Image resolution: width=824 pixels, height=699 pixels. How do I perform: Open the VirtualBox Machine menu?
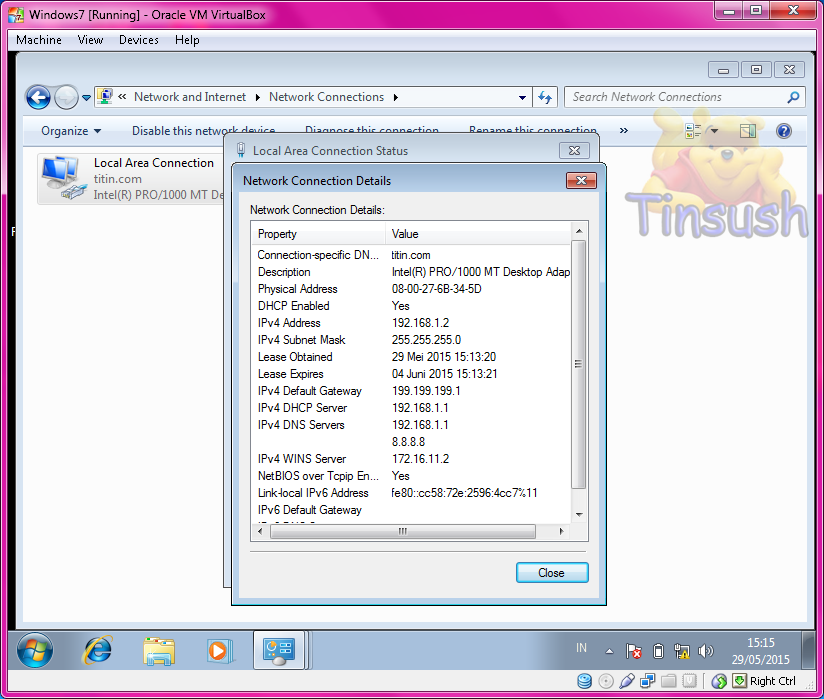point(39,40)
